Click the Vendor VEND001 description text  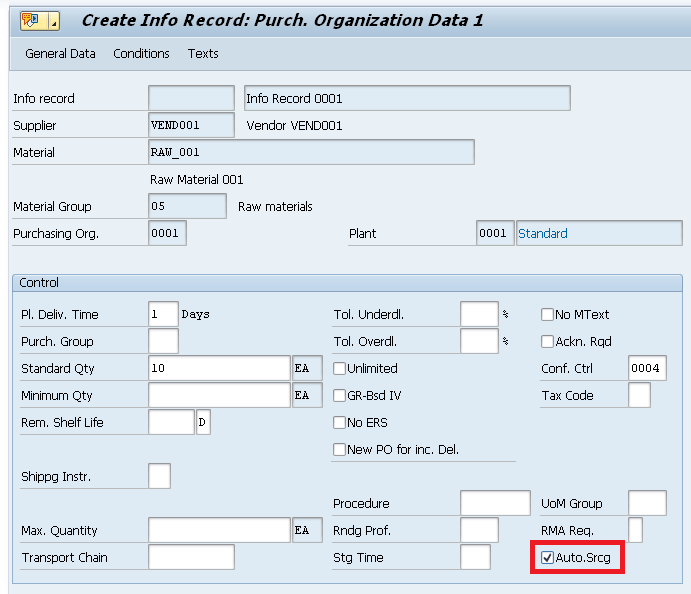[x=294, y=126]
